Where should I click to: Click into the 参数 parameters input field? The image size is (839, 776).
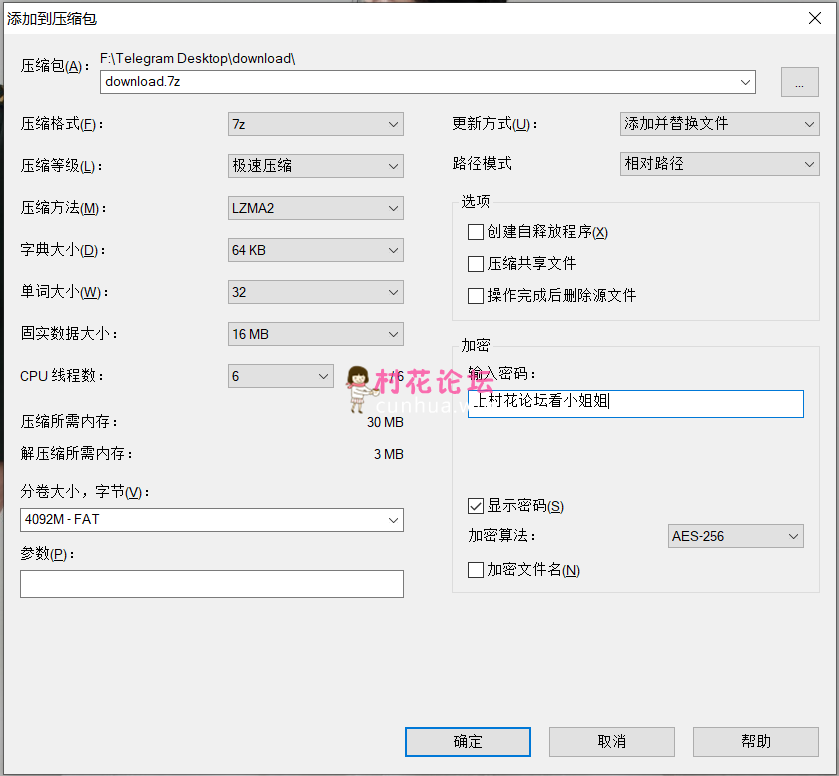click(x=212, y=584)
